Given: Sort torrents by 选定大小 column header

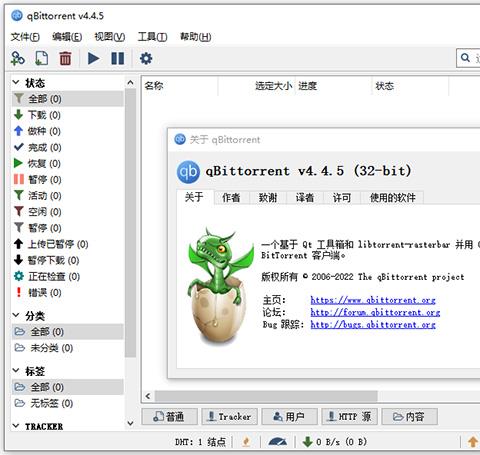Looking at the screenshot, I should [x=256, y=86].
